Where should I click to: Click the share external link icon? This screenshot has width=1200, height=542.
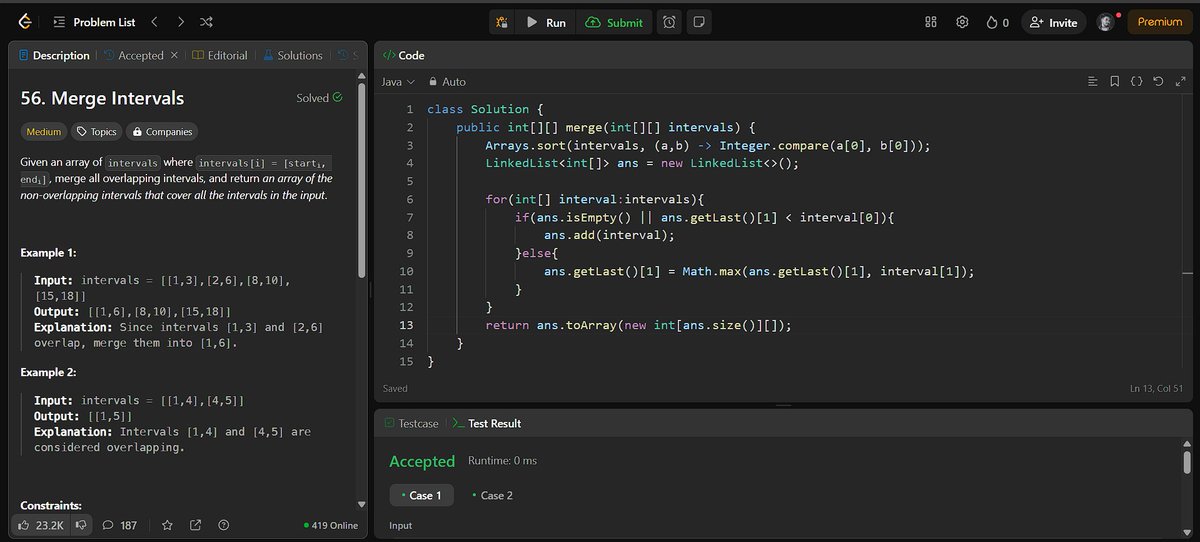coord(195,525)
